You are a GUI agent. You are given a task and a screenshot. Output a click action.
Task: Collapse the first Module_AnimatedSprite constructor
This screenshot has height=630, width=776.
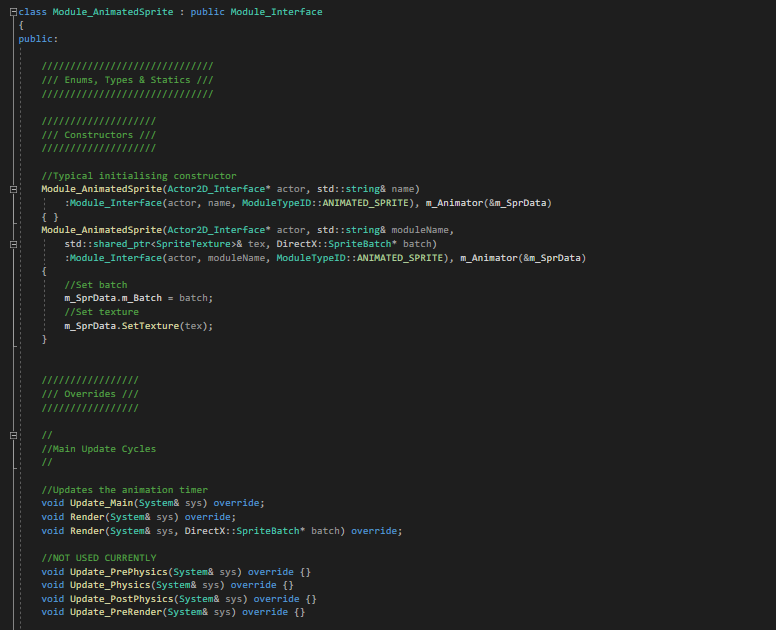pyautogui.click(x=12, y=189)
